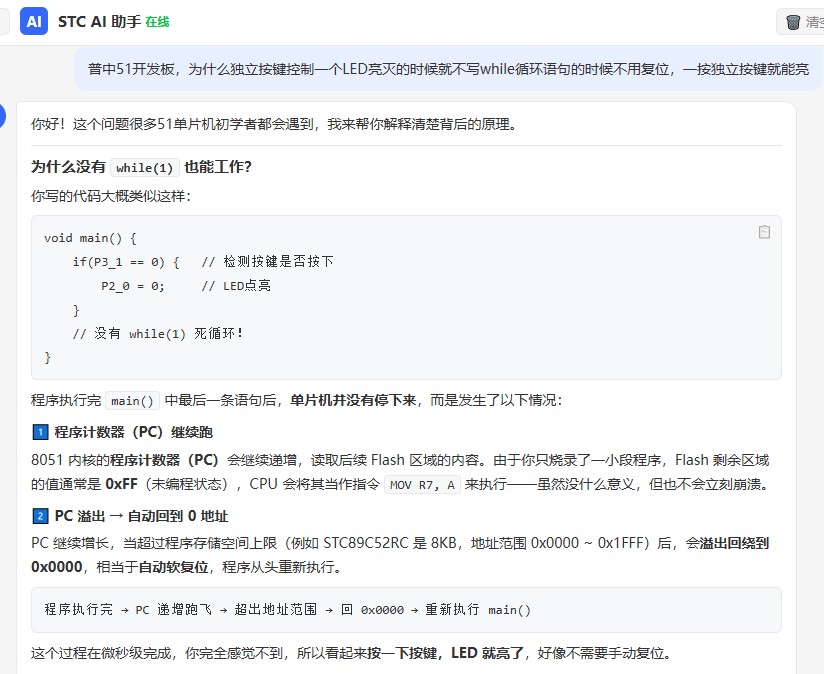The width and height of the screenshot is (824, 674).
Task: Click the partially visible blue avatar beside reply
Action: coord(3,116)
